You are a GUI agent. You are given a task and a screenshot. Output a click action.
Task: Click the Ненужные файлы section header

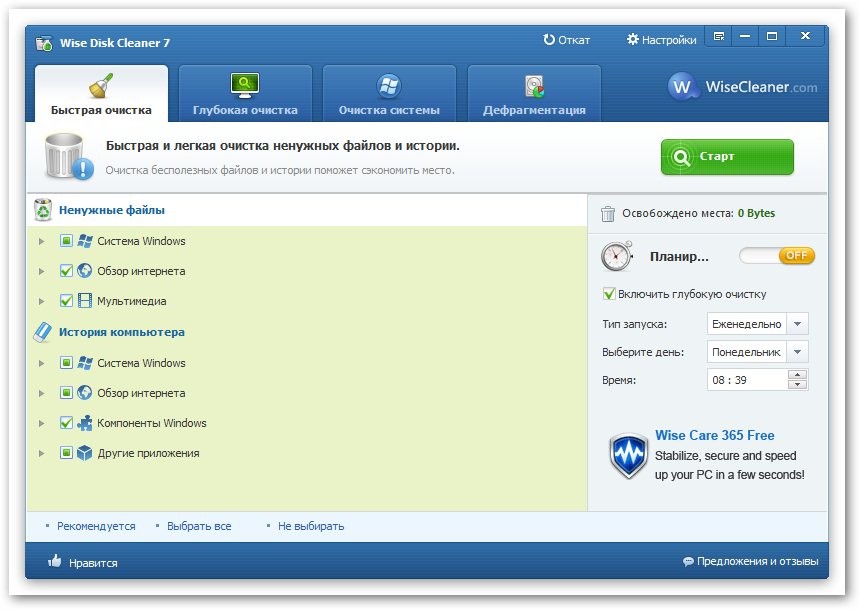112,210
